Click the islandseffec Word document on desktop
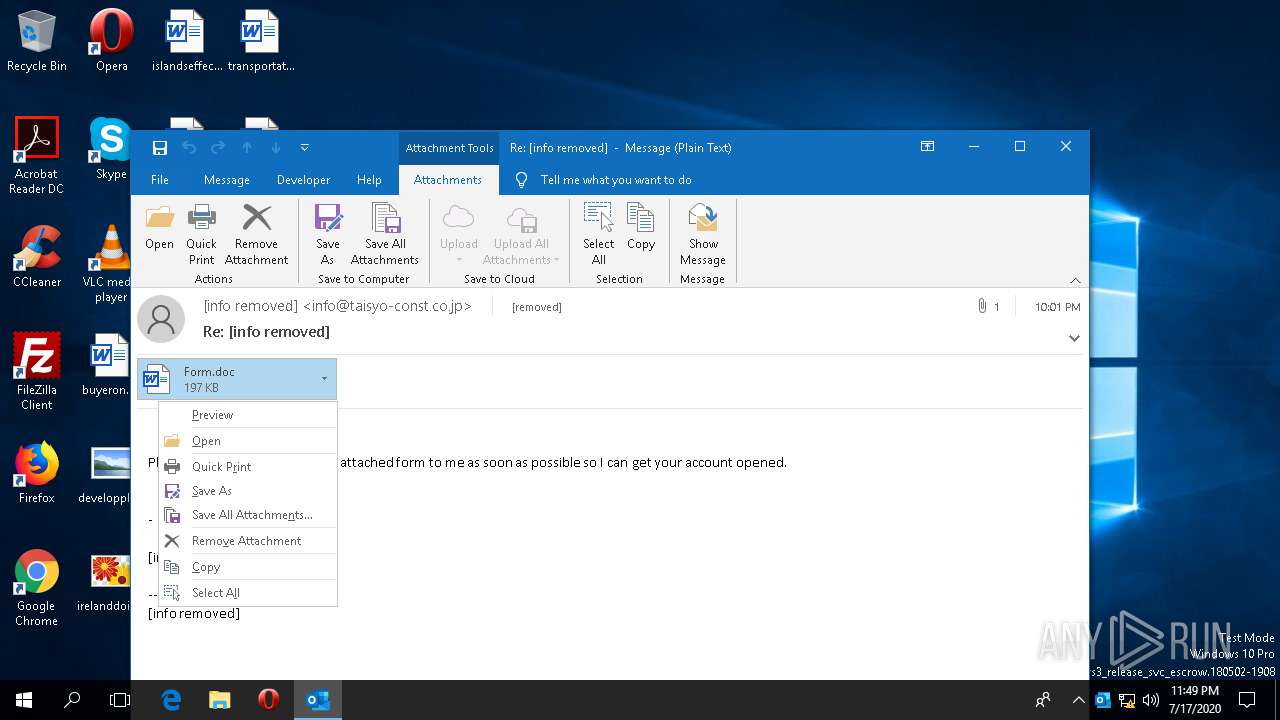Viewport: 1280px width, 720px height. click(x=186, y=41)
